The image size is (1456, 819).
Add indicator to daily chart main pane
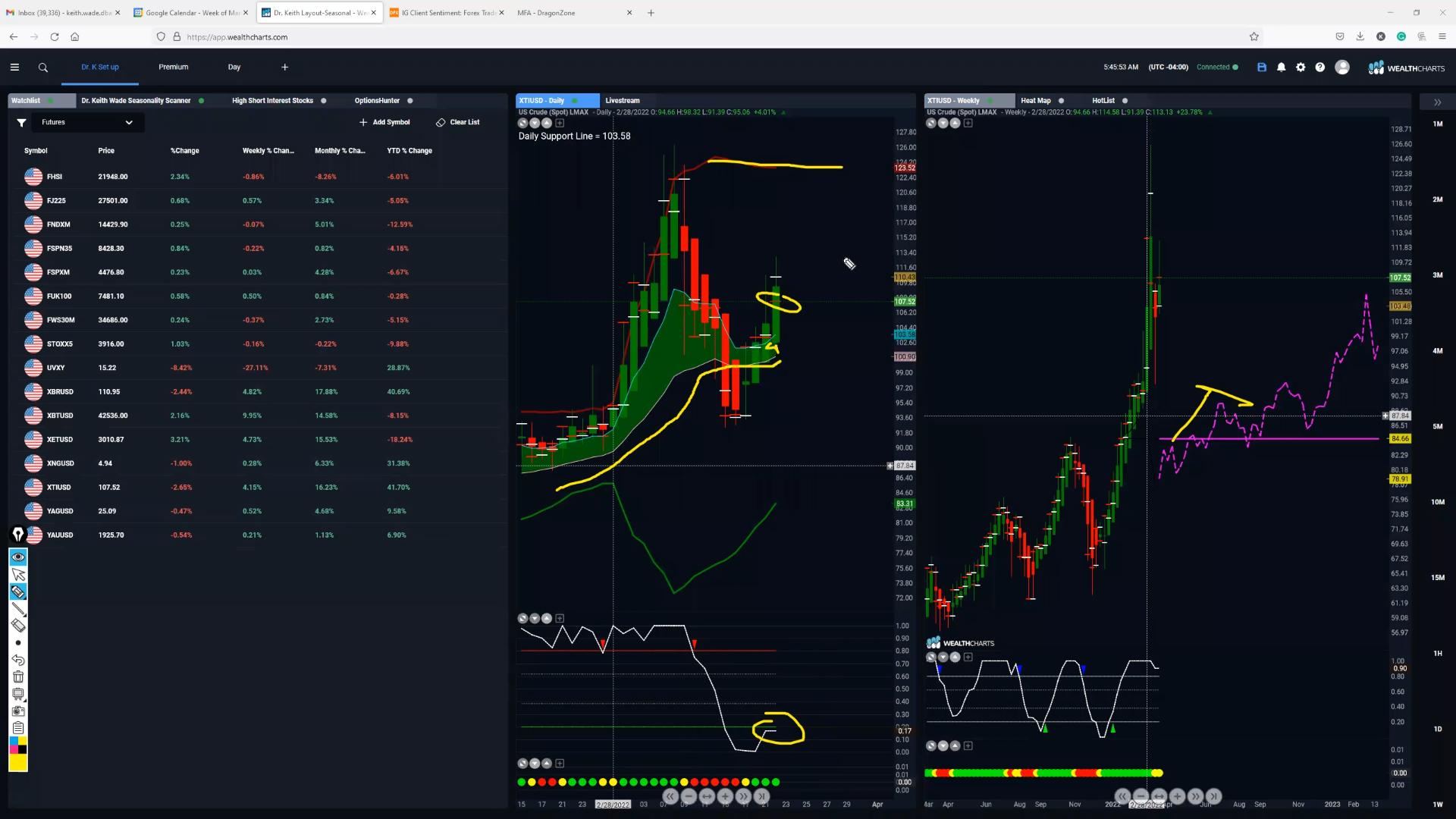[560, 123]
